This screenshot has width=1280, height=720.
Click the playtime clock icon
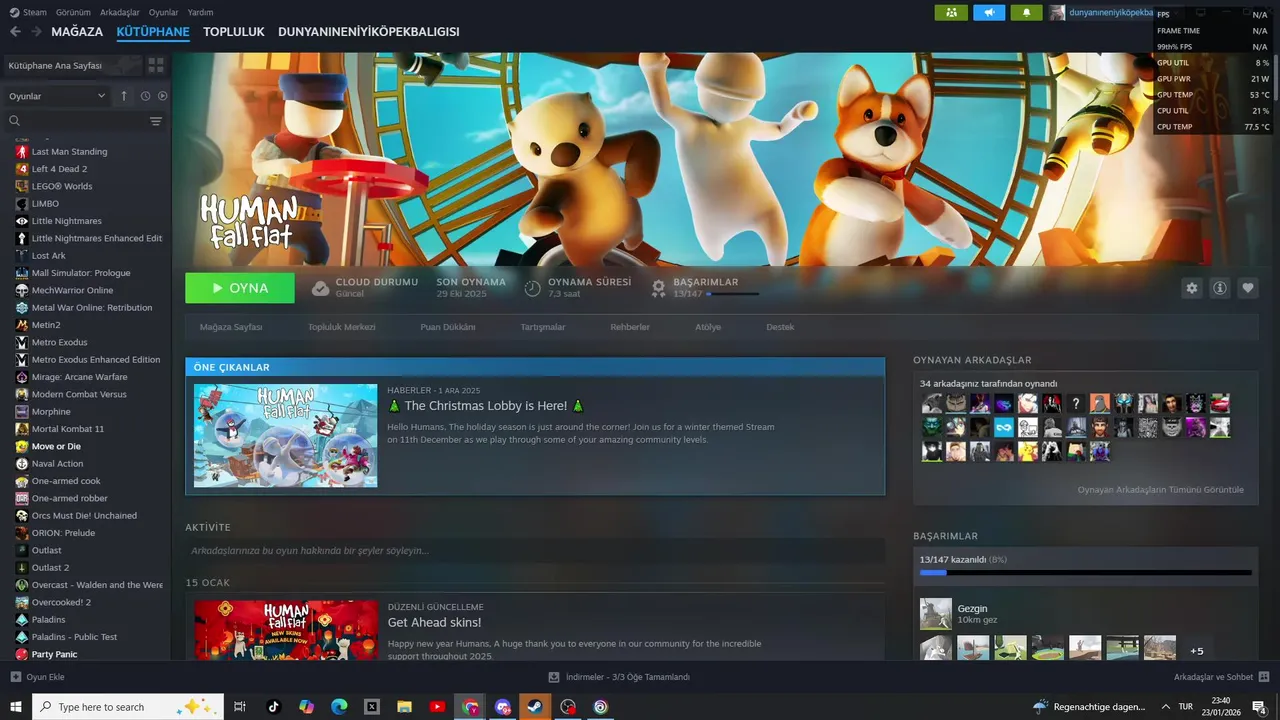533,288
